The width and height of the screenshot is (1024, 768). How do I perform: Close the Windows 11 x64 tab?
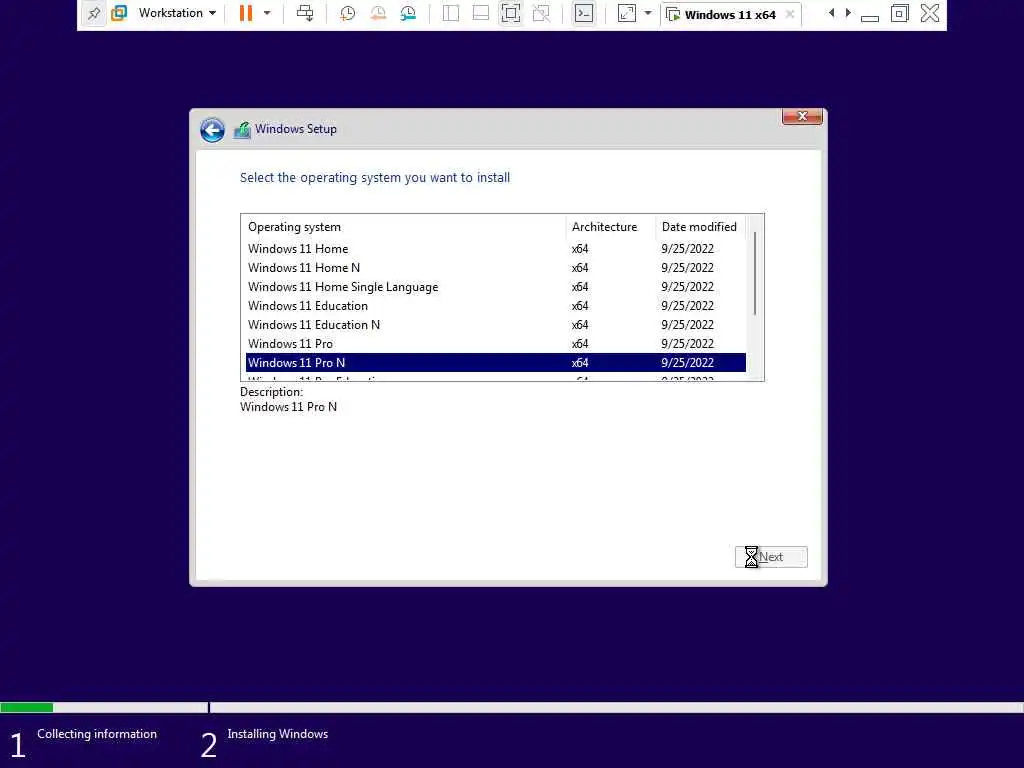point(790,14)
